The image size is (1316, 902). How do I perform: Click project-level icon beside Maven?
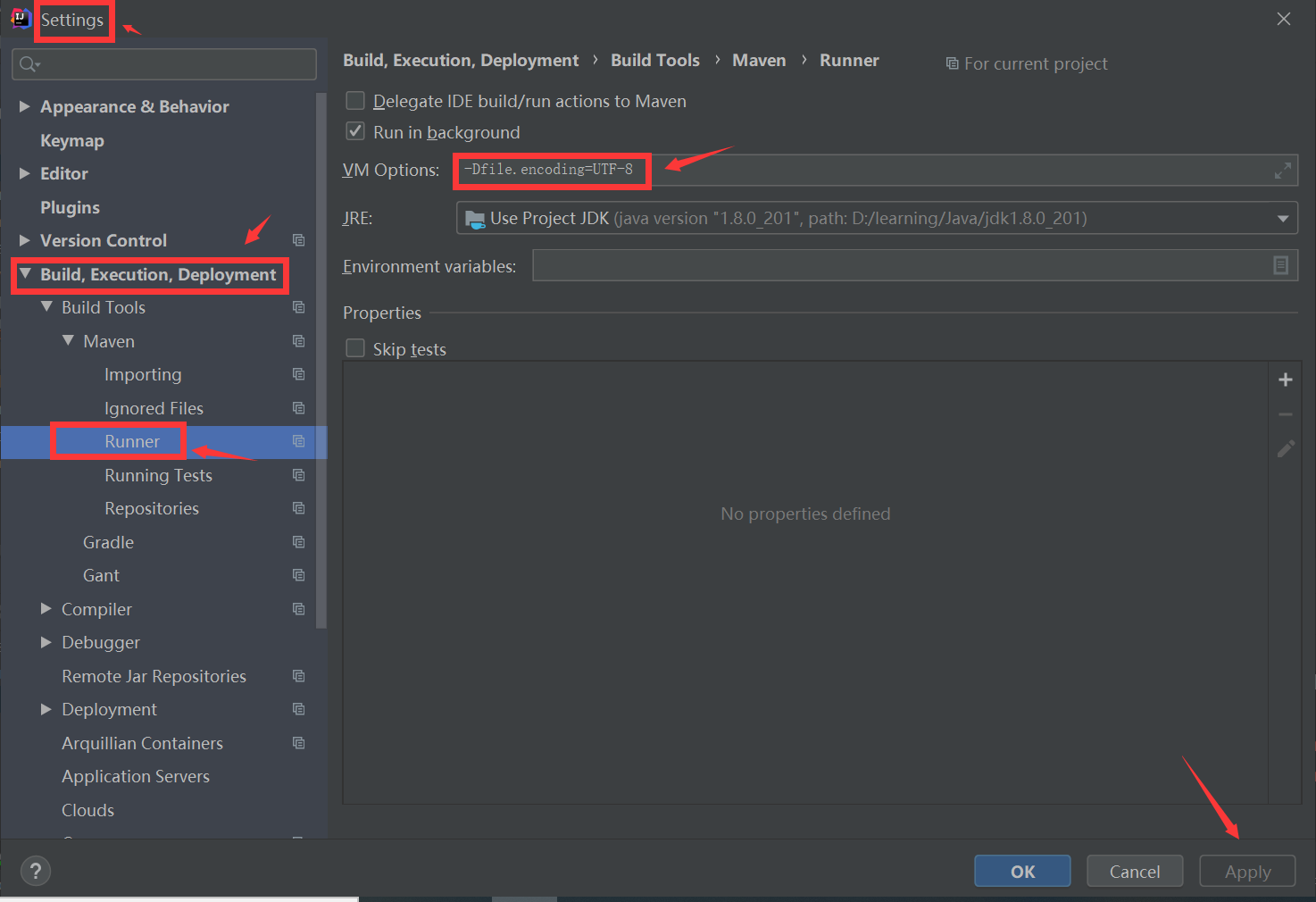tap(298, 341)
